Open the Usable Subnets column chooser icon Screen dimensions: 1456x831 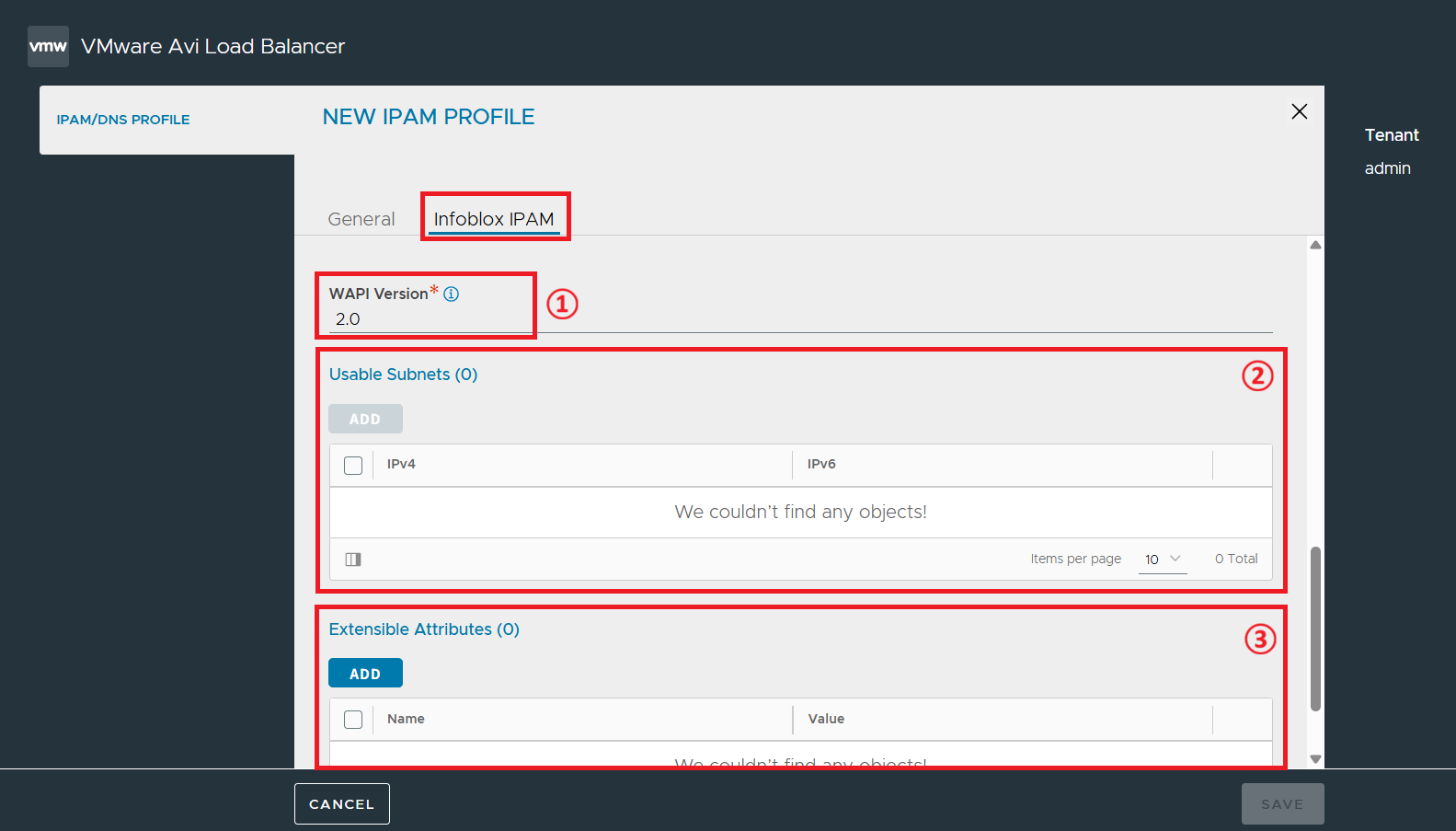pyautogui.click(x=353, y=560)
